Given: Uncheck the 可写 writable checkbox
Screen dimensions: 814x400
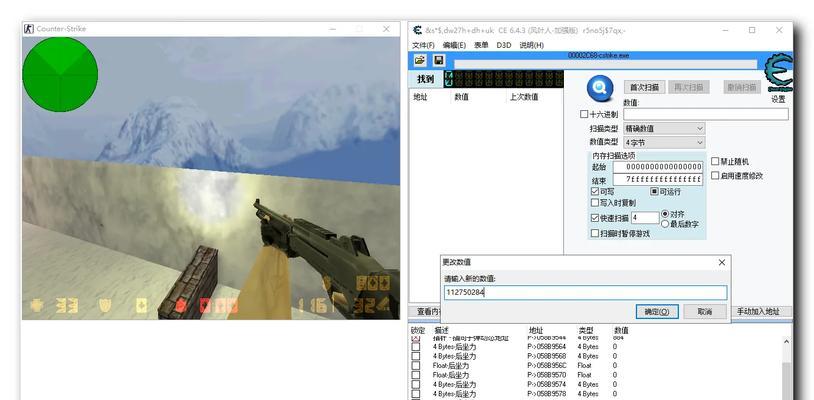Looking at the screenshot, I should [595, 191].
